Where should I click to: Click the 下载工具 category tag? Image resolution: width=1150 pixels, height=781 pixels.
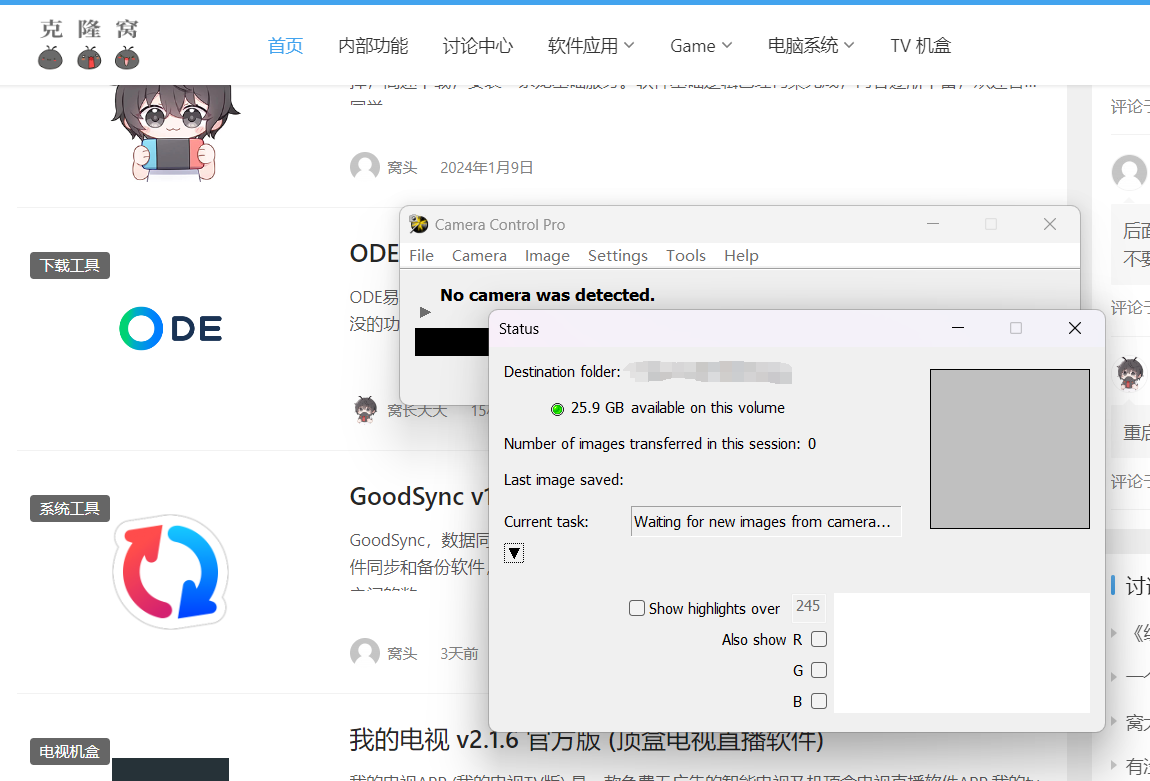[x=70, y=265]
